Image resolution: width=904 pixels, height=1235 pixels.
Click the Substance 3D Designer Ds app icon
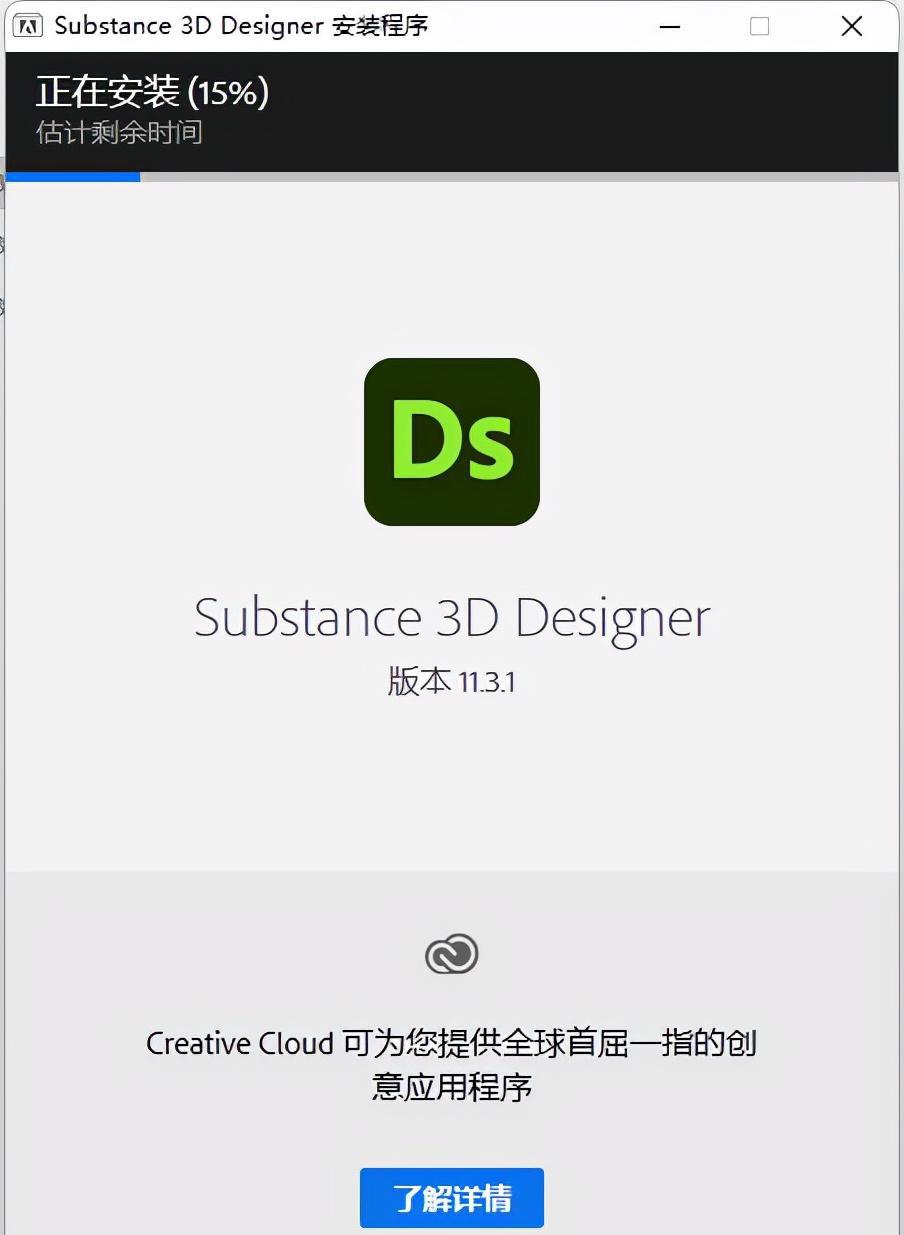[x=452, y=442]
